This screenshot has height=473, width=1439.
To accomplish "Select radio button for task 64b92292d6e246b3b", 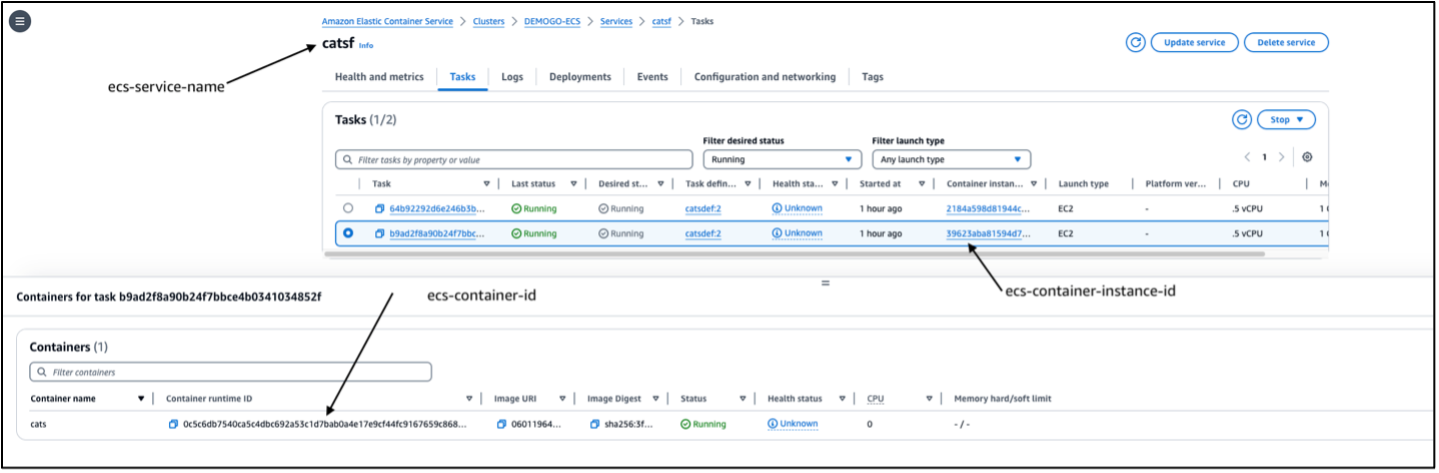I will pos(348,208).
